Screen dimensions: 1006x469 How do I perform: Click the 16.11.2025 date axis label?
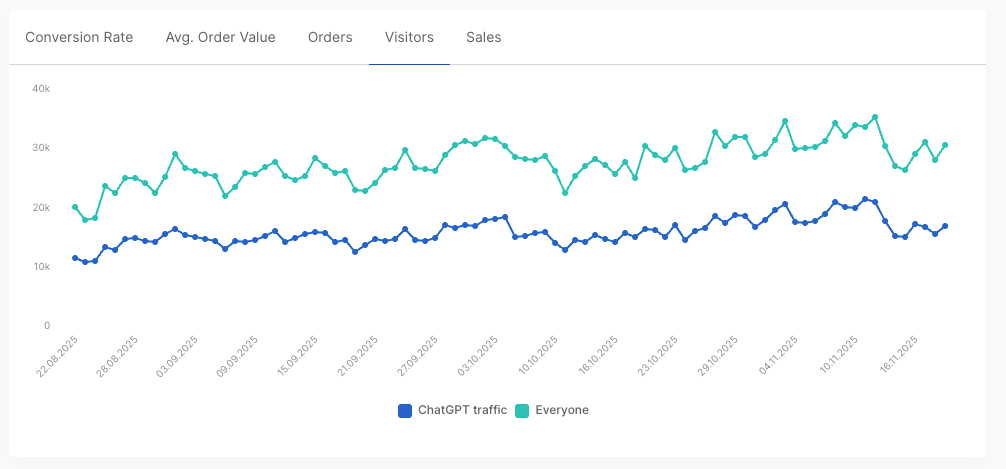(x=899, y=357)
